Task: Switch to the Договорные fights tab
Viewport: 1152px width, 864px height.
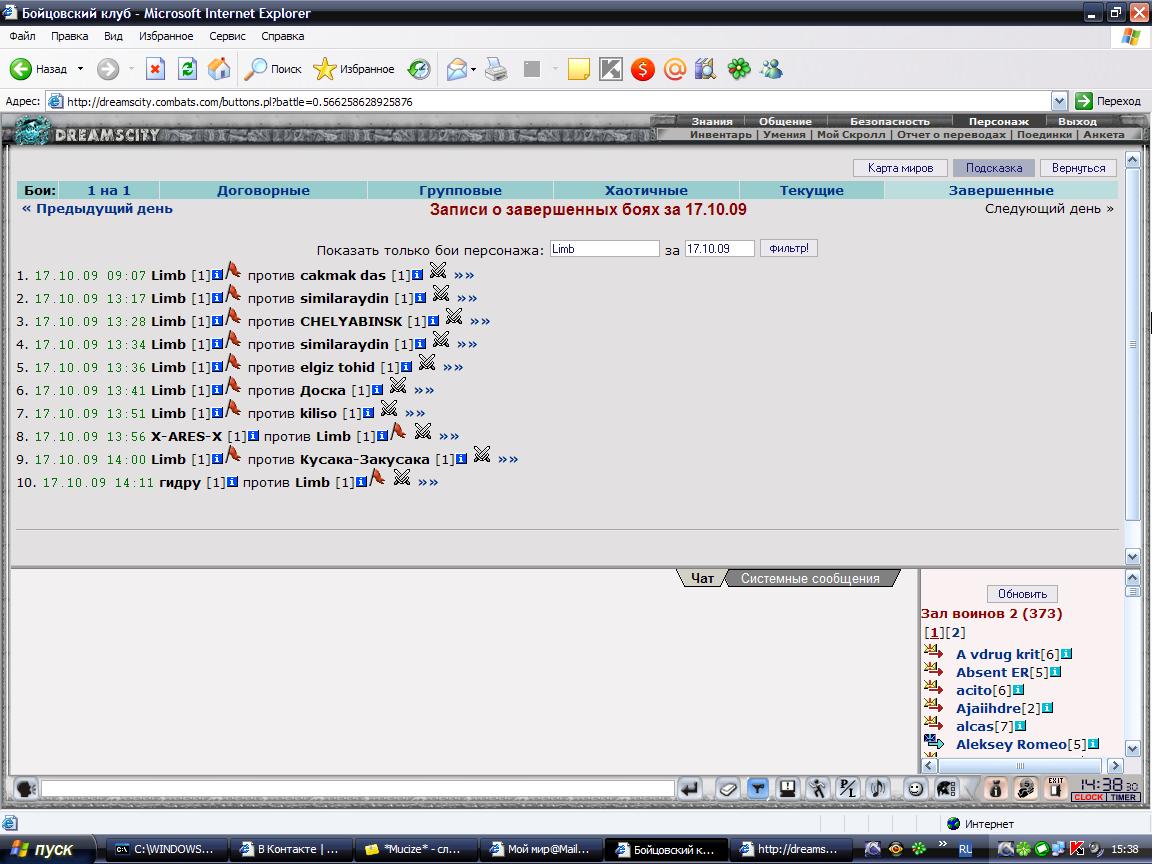Action: tap(263, 190)
